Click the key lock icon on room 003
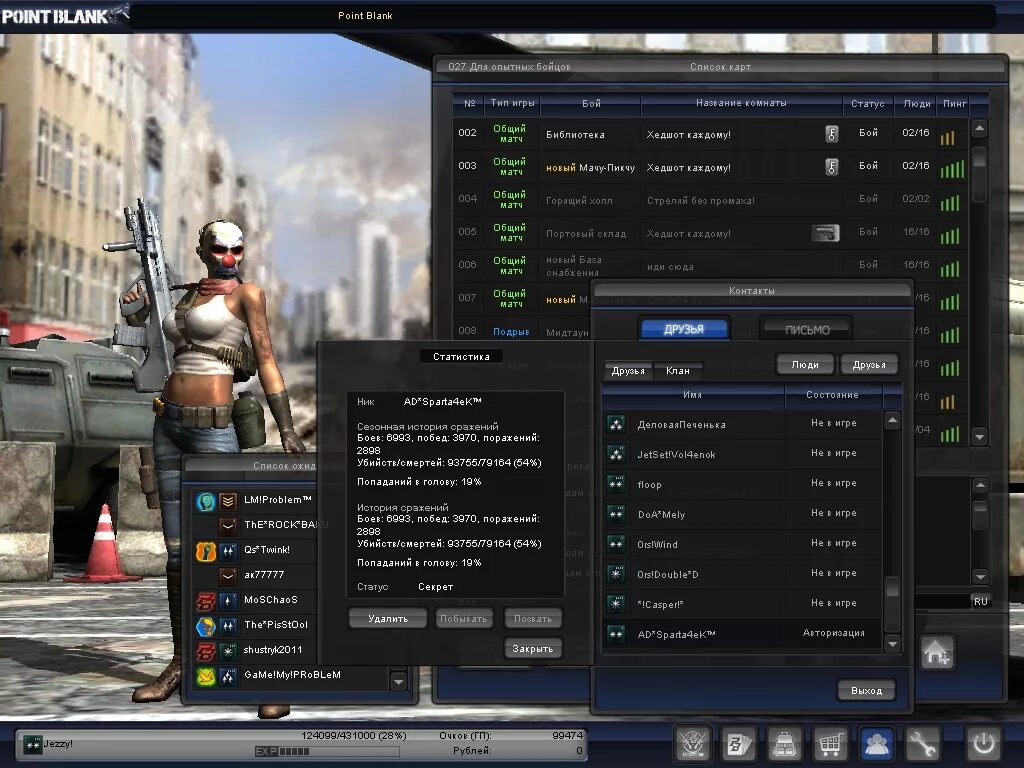 pyautogui.click(x=831, y=167)
